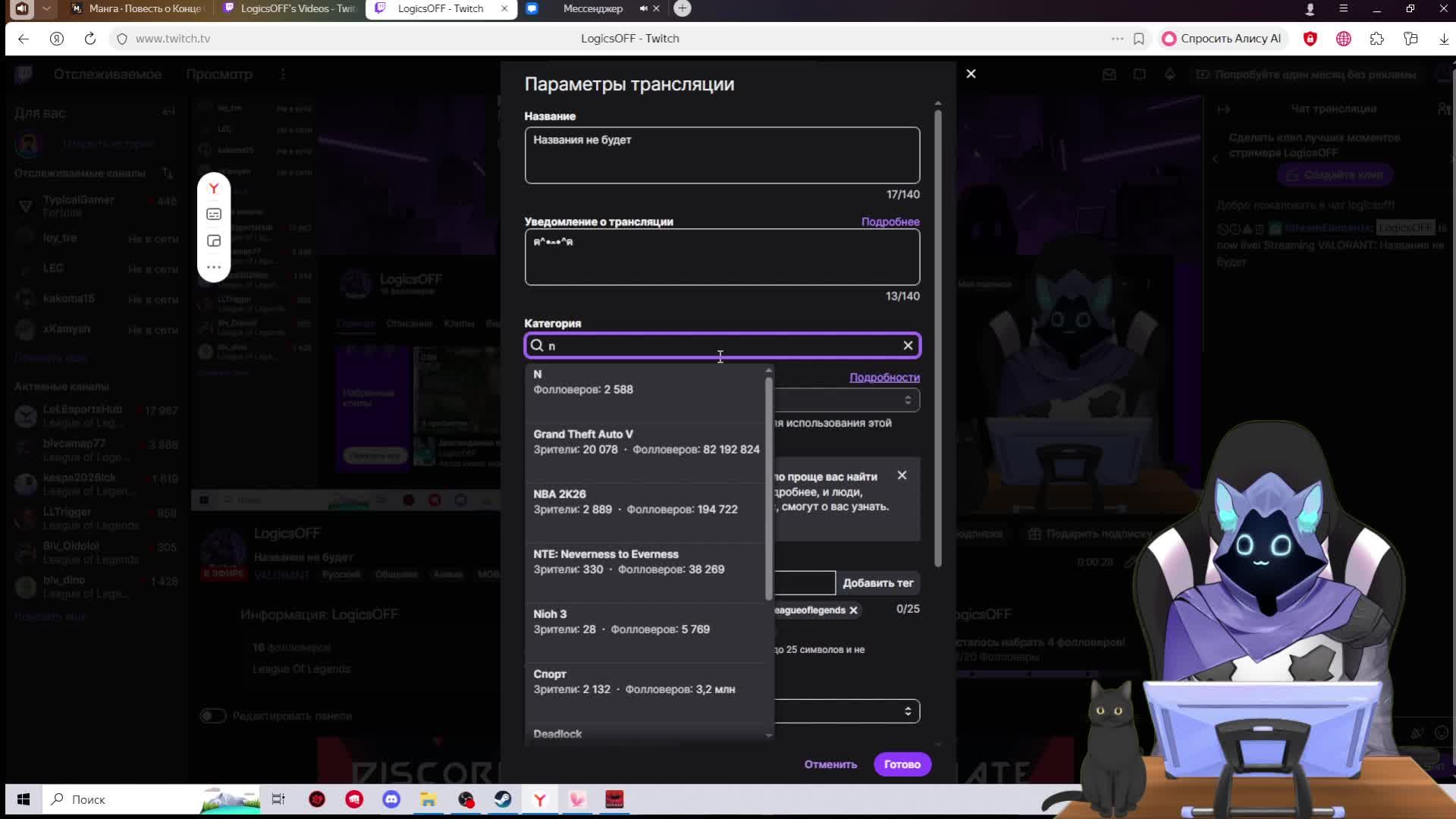Open Steam from the taskbar

click(503, 799)
